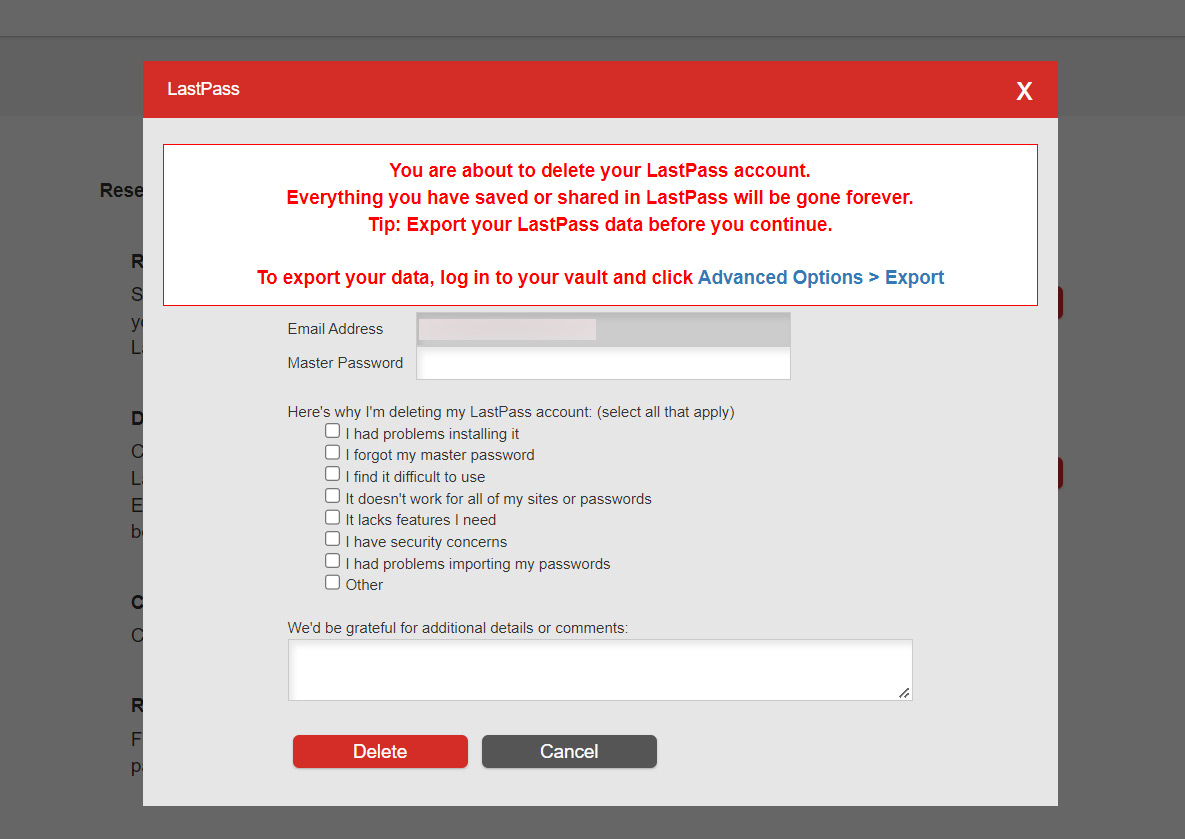Check 'It lacks features I need'
1185x839 pixels.
(333, 518)
